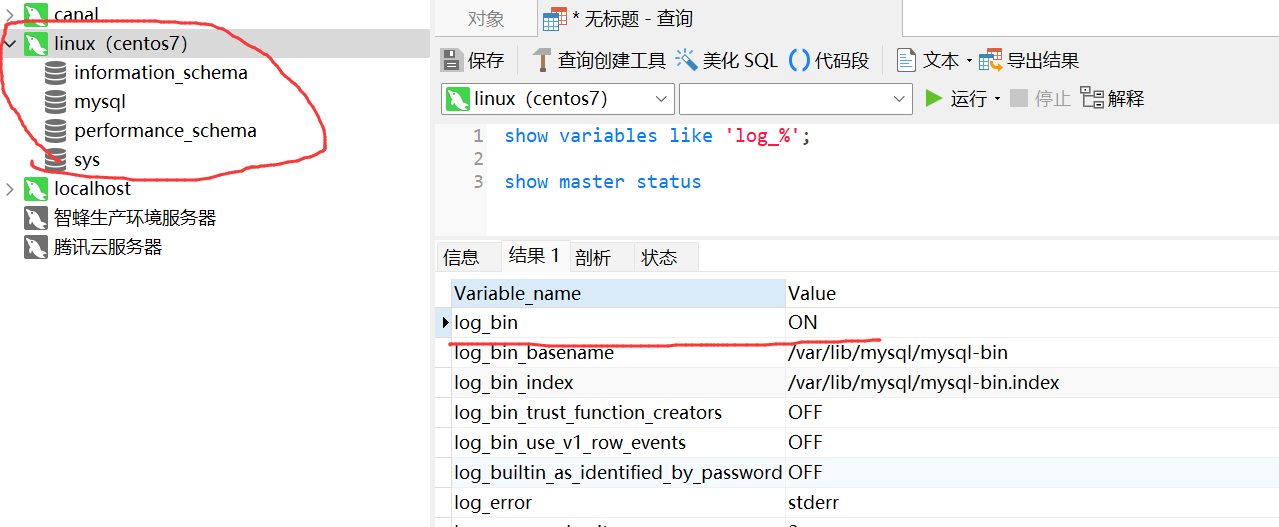1279x527 pixels.
Task: Click the 腾讯云服务器 connection icon
Action: point(36,247)
